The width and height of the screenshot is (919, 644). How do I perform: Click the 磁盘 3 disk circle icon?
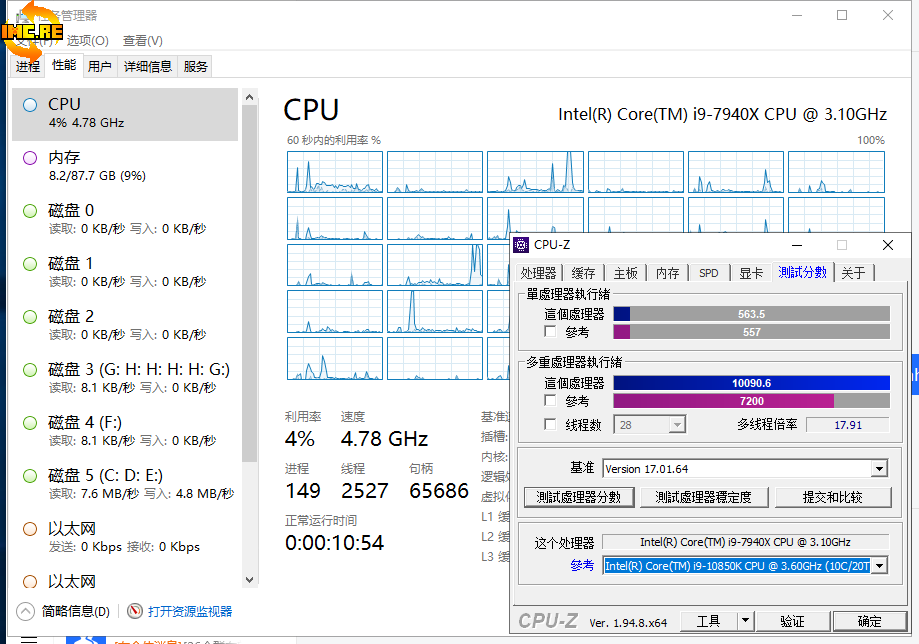30,369
